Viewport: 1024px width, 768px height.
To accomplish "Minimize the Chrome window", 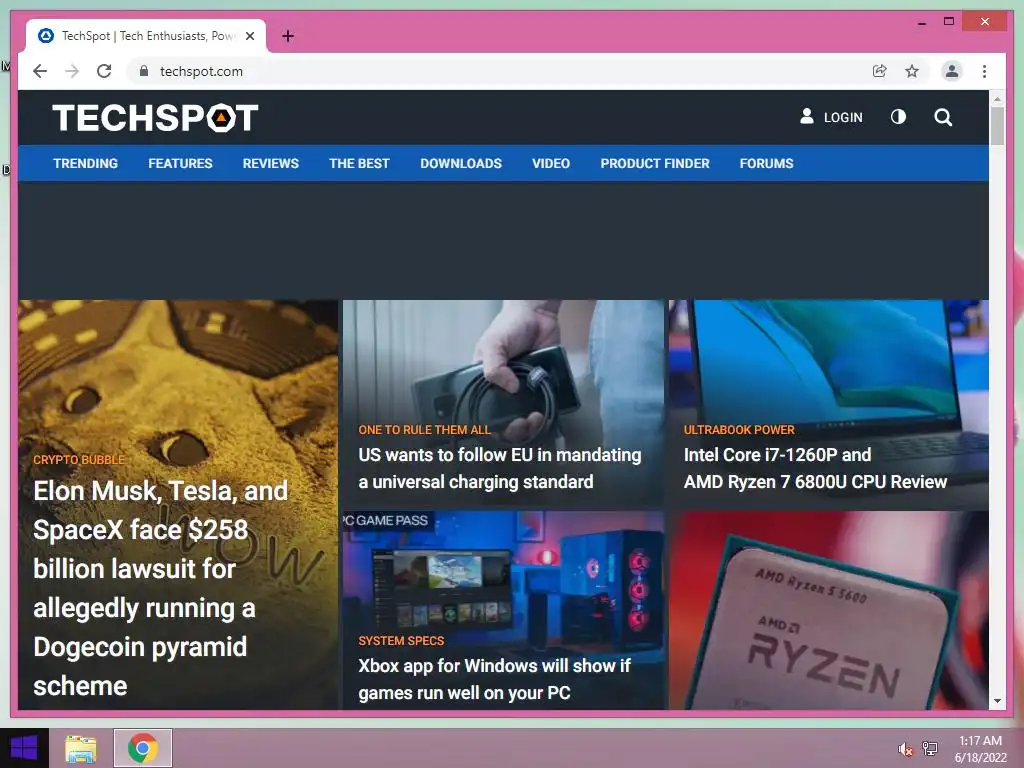I will [921, 23].
